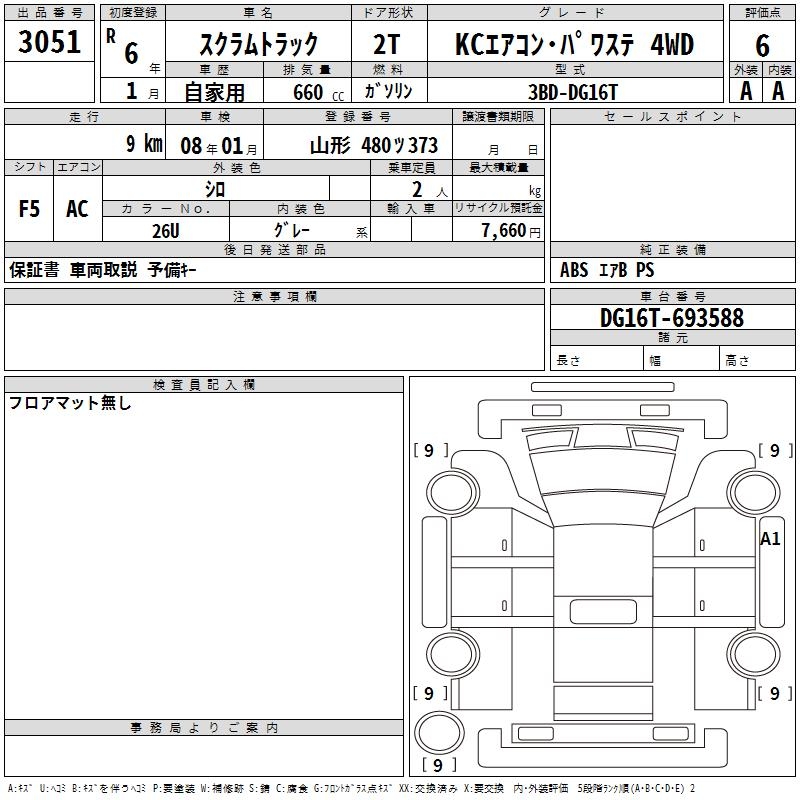800x800 pixels.
Task: Click the lot number 3051
Action: 49,42
